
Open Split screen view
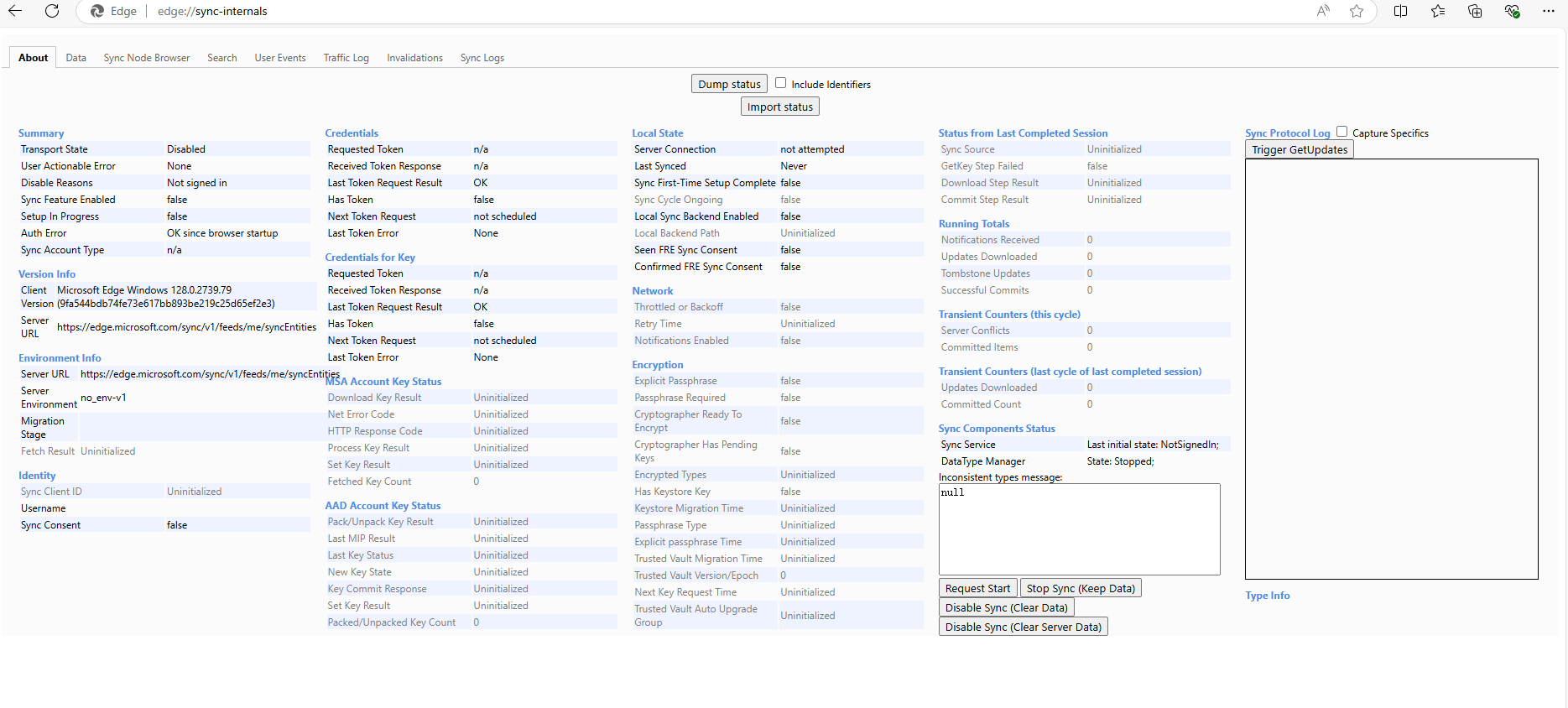[1400, 11]
